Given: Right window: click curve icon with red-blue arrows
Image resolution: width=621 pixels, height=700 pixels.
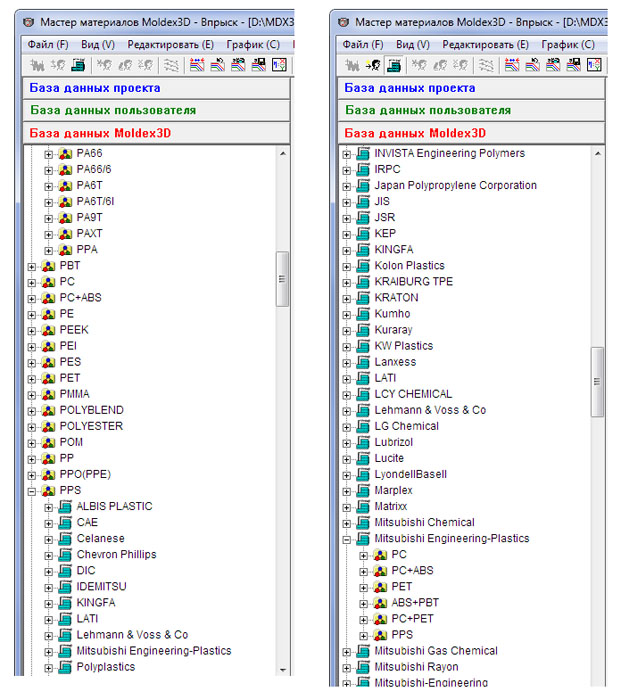Looking at the screenshot, I should point(512,65).
